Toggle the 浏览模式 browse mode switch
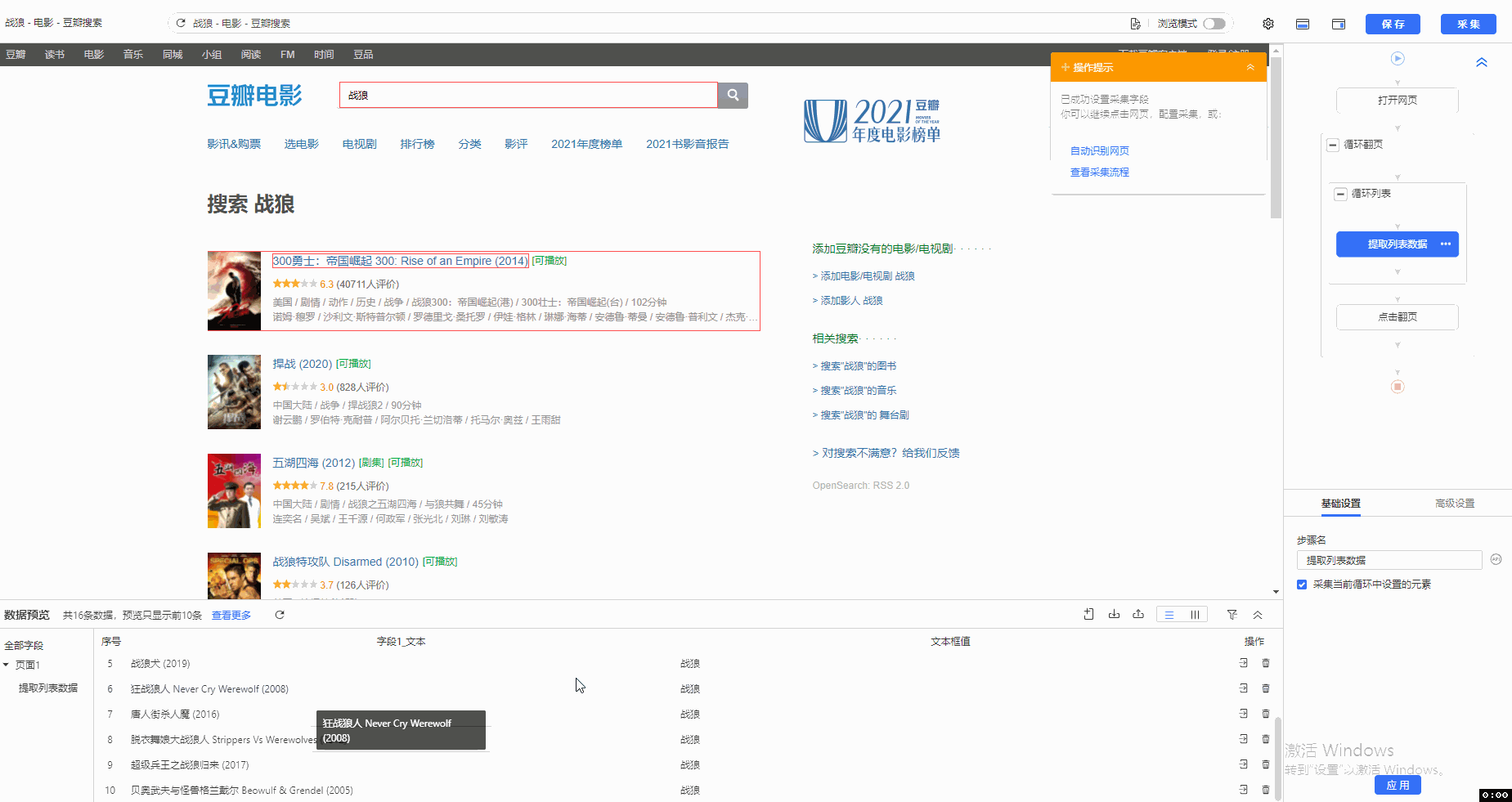Image resolution: width=1512 pixels, height=802 pixels. point(1214,24)
